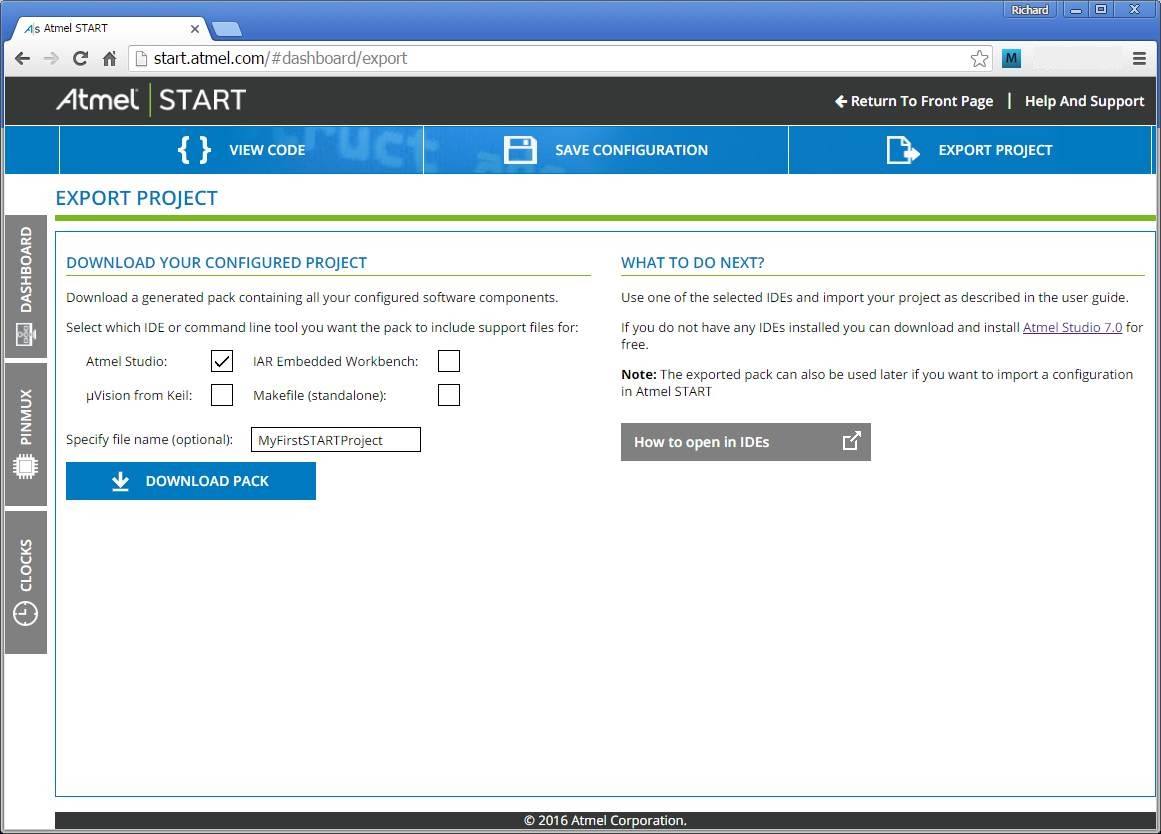Bookmark the page with the star icon
The image size is (1161, 834).
tap(979, 58)
